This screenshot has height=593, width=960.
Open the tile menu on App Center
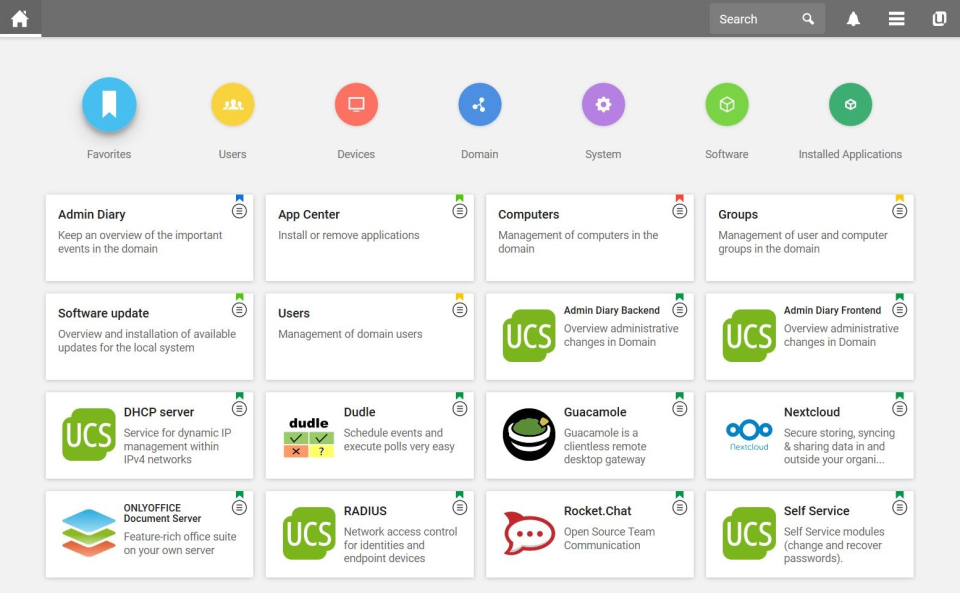(459, 210)
